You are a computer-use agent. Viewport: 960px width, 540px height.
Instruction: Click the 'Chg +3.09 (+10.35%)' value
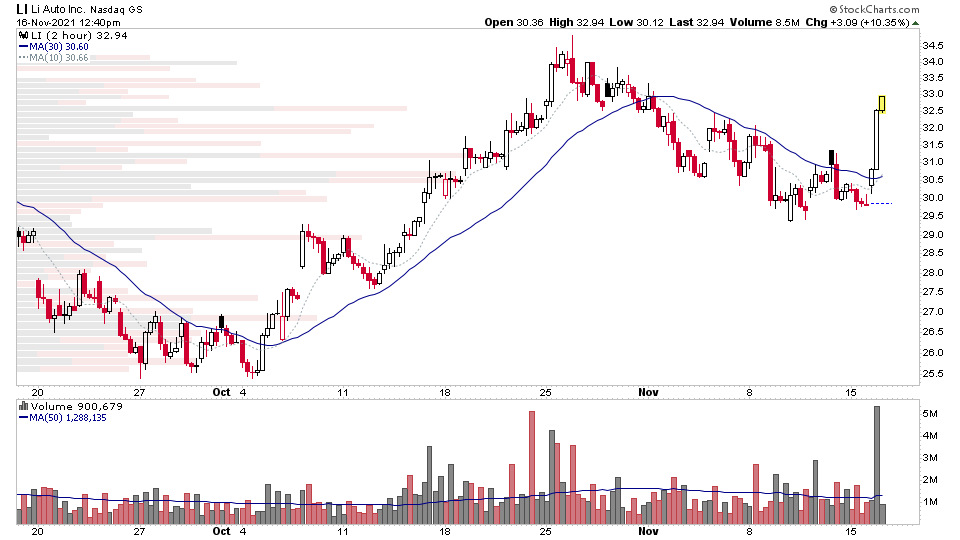(857, 22)
